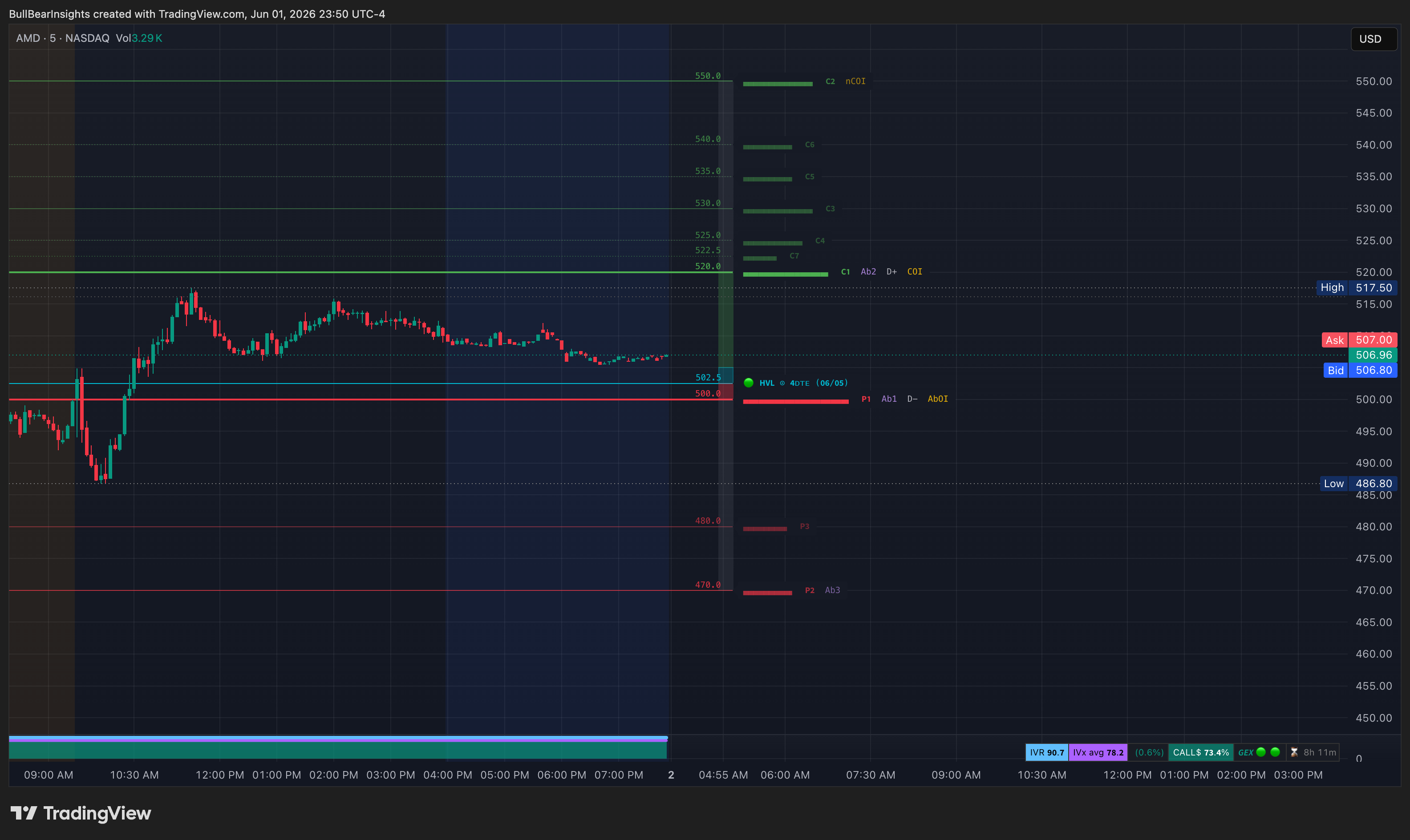Click the nCOI label at 550

pos(855,81)
